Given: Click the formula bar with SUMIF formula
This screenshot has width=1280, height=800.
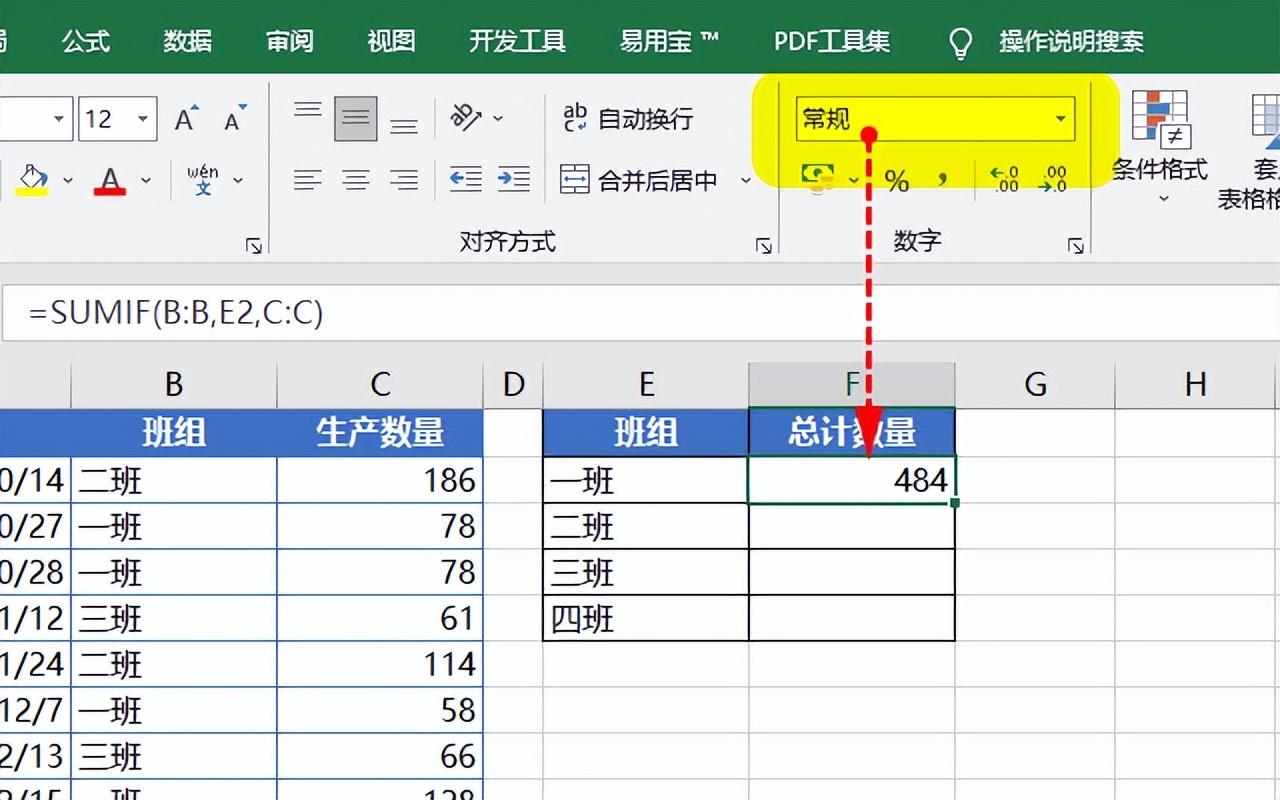Looking at the screenshot, I should tap(640, 314).
